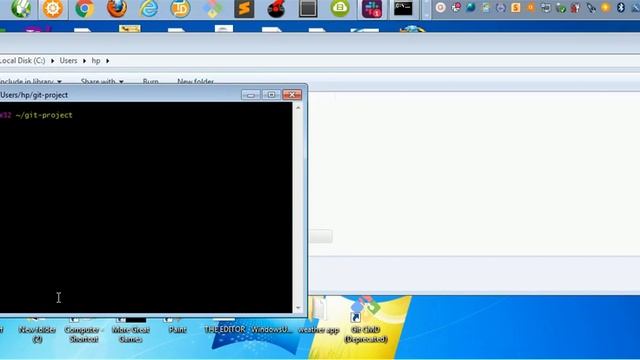640x360 pixels.
Task: Close the Git Bash window
Action: pos(292,95)
